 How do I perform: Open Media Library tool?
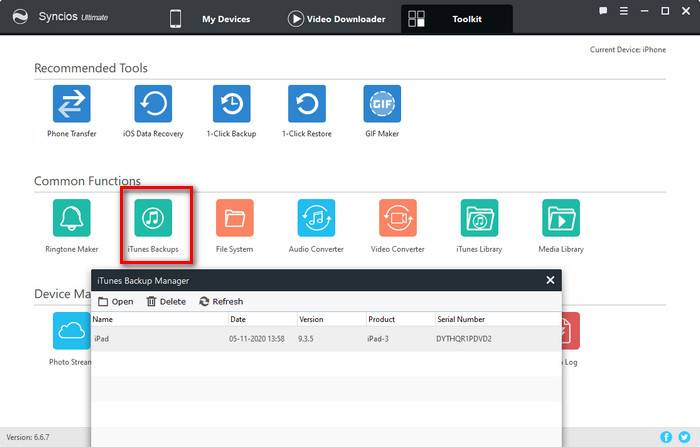point(561,218)
